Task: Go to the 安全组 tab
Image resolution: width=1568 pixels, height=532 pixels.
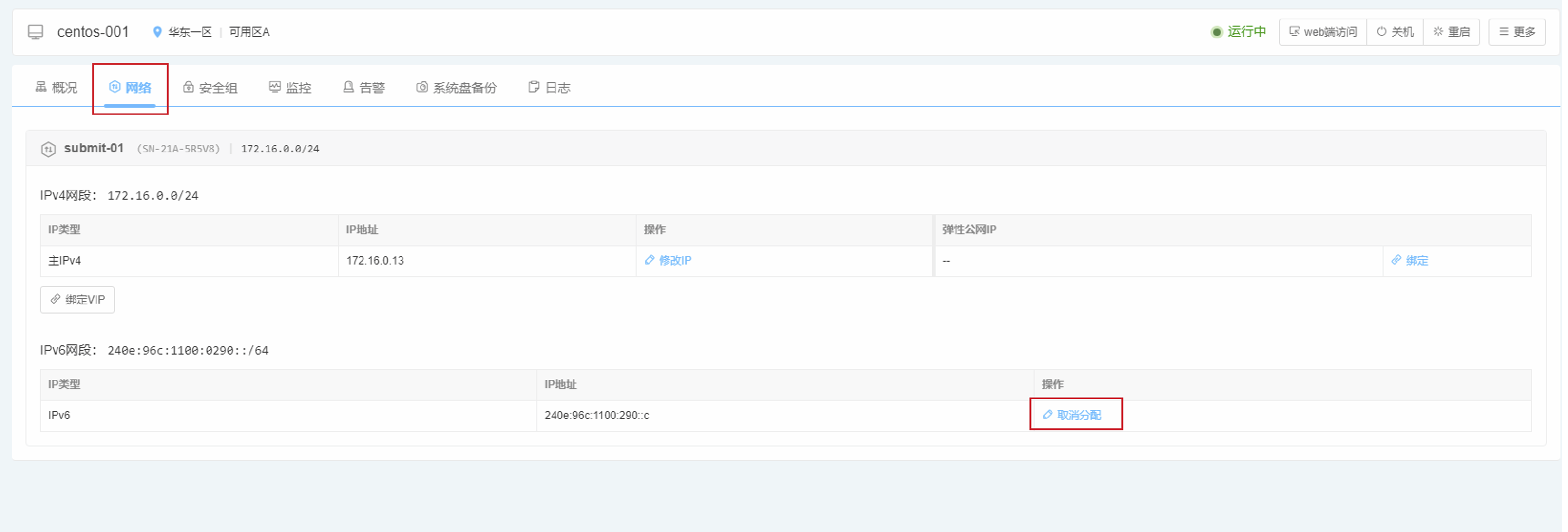Action: tap(210, 88)
